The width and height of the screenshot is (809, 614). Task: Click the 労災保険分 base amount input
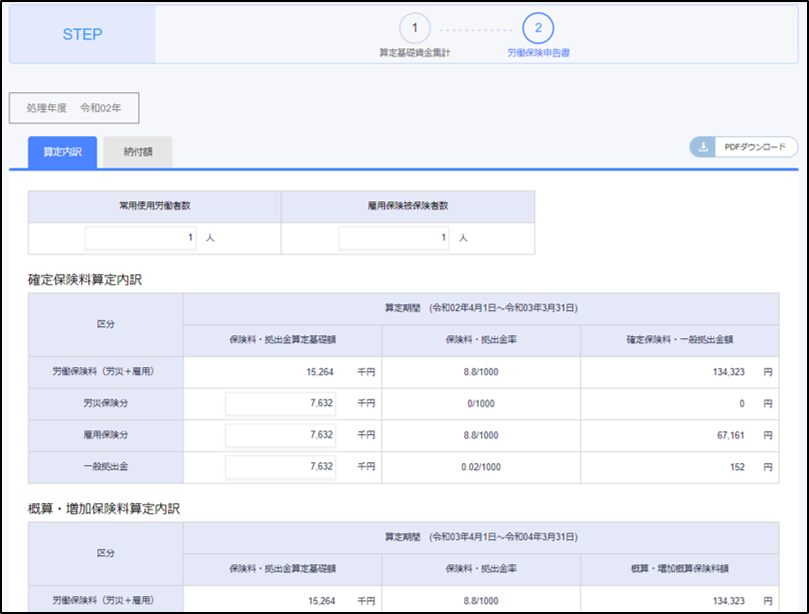(281, 403)
